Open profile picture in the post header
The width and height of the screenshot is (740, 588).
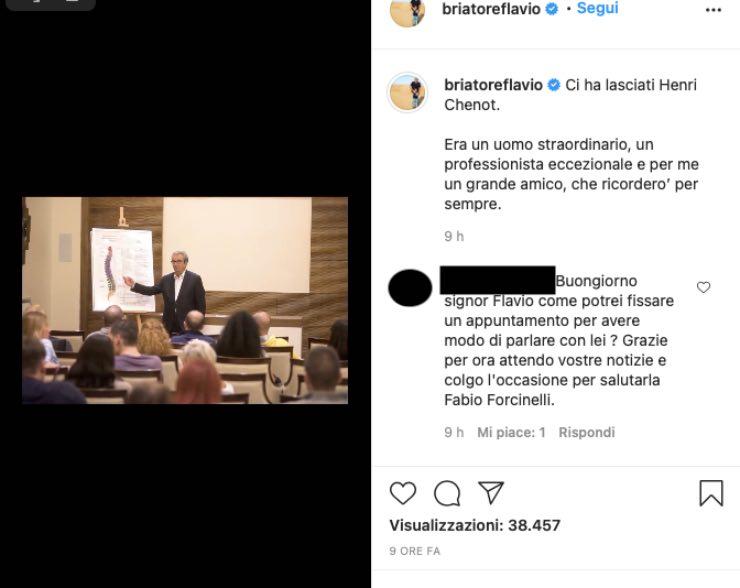tap(407, 10)
